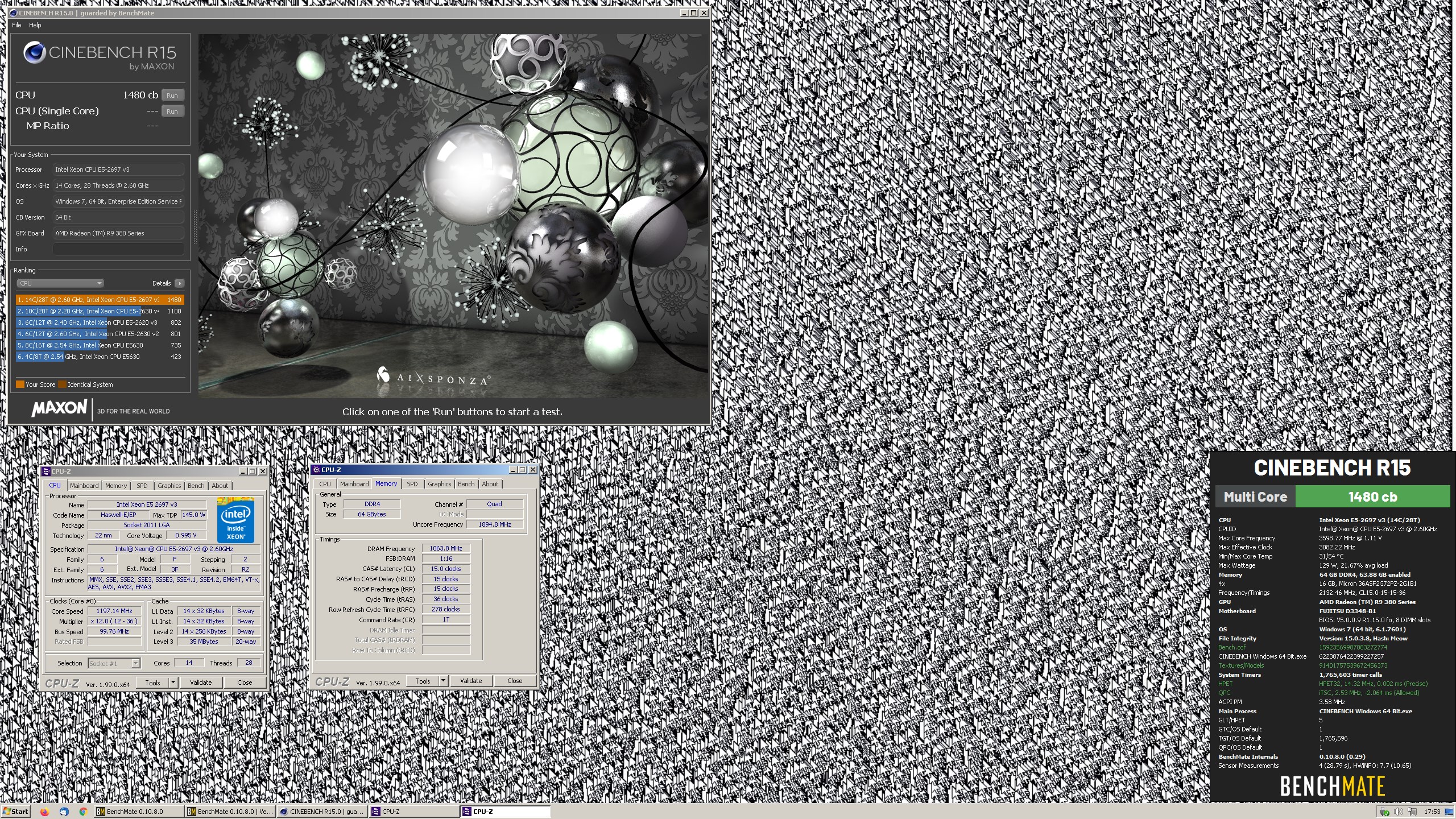The height and width of the screenshot is (819, 1456).
Task: Open Mainboard tab in left CPU-Z window
Action: tap(84, 486)
